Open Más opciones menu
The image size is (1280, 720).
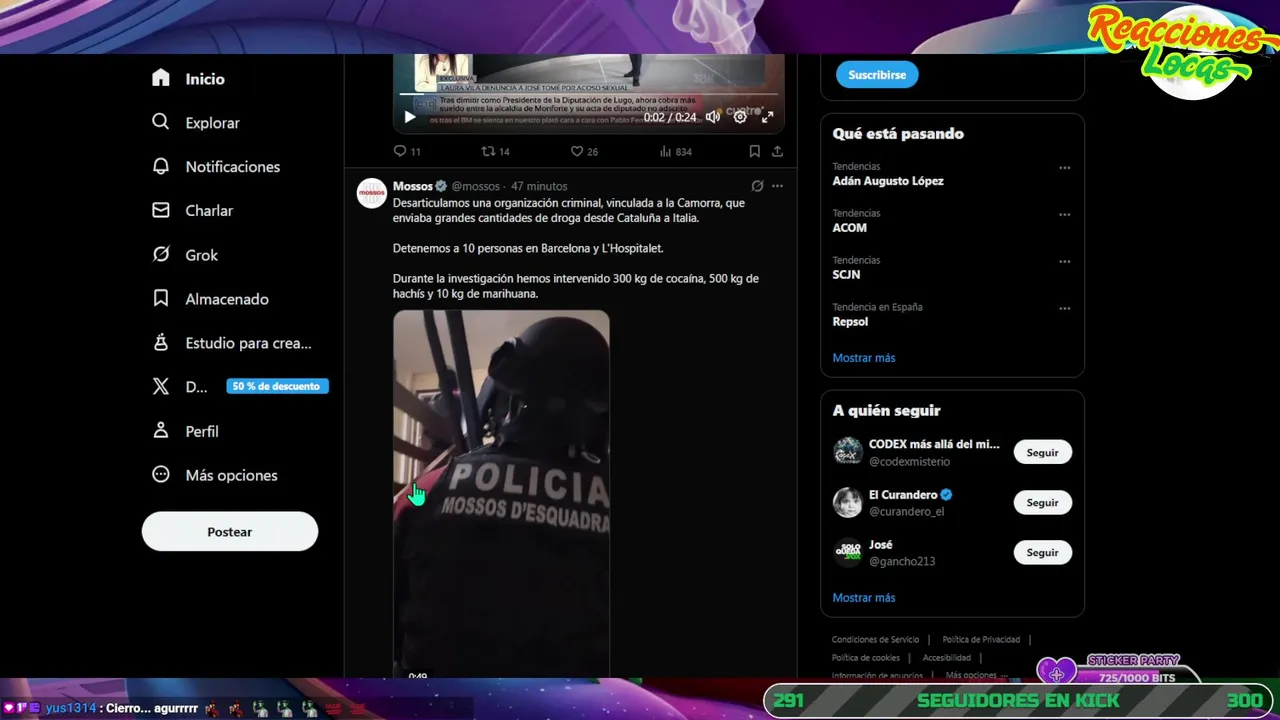215,475
